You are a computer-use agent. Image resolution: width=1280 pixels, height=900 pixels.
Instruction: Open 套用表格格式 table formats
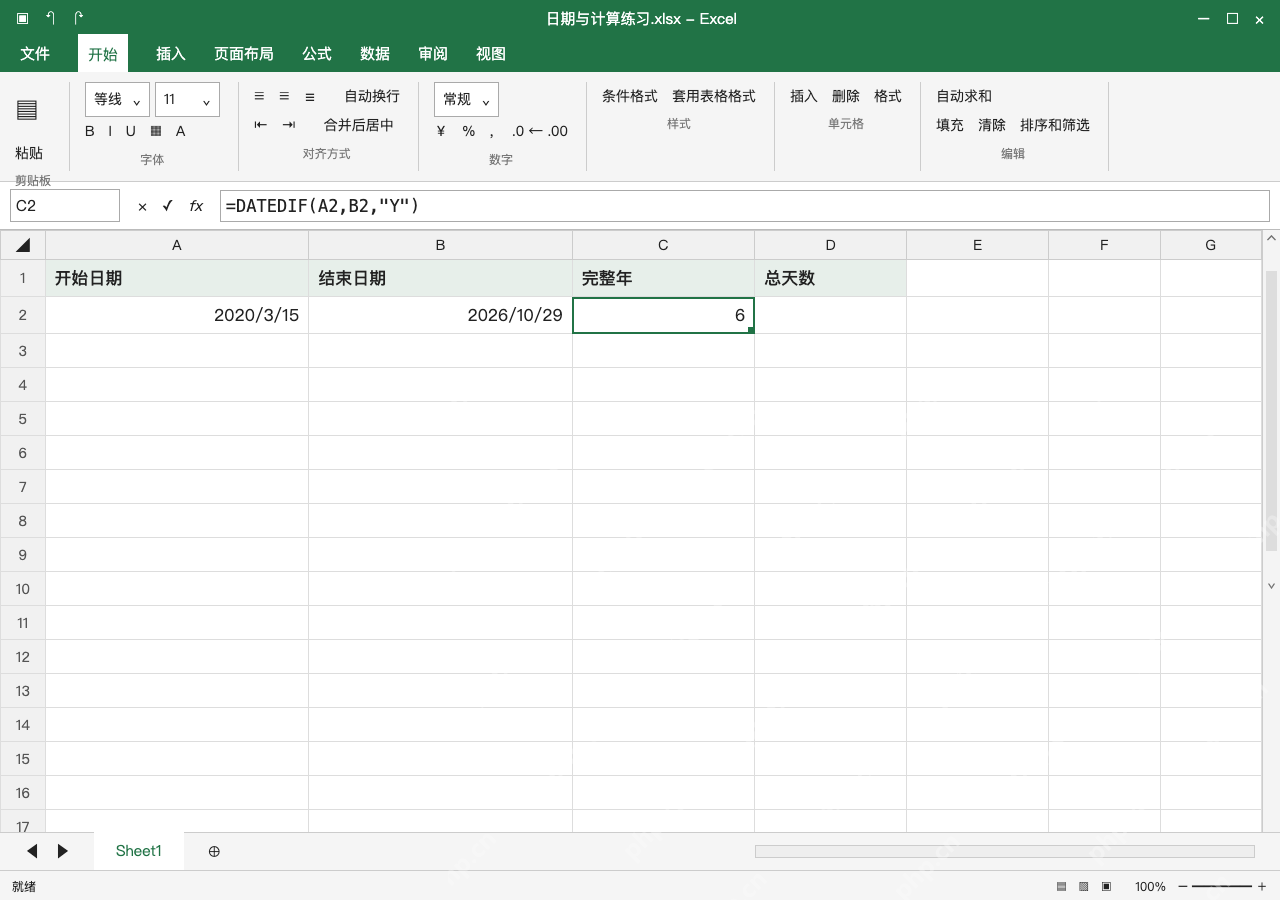714,96
